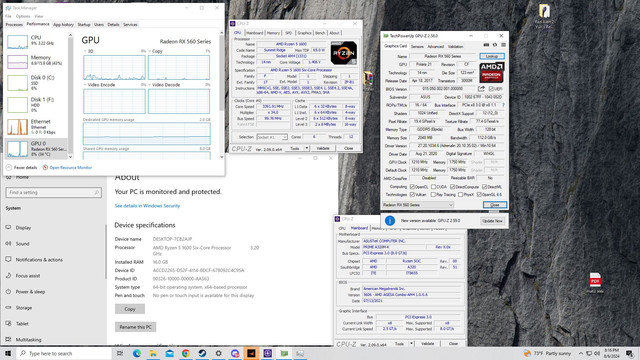640x360 pixels.
Task: Click the Open Resource Monitor icon
Action: (x=45, y=167)
